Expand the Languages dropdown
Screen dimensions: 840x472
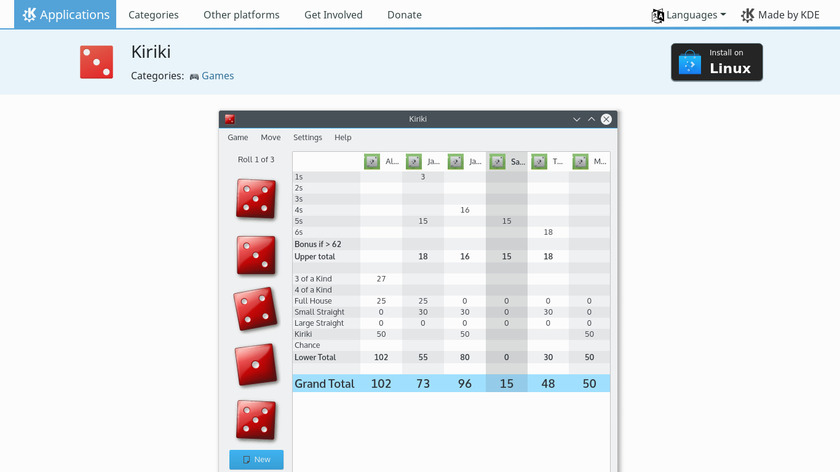[x=688, y=15]
